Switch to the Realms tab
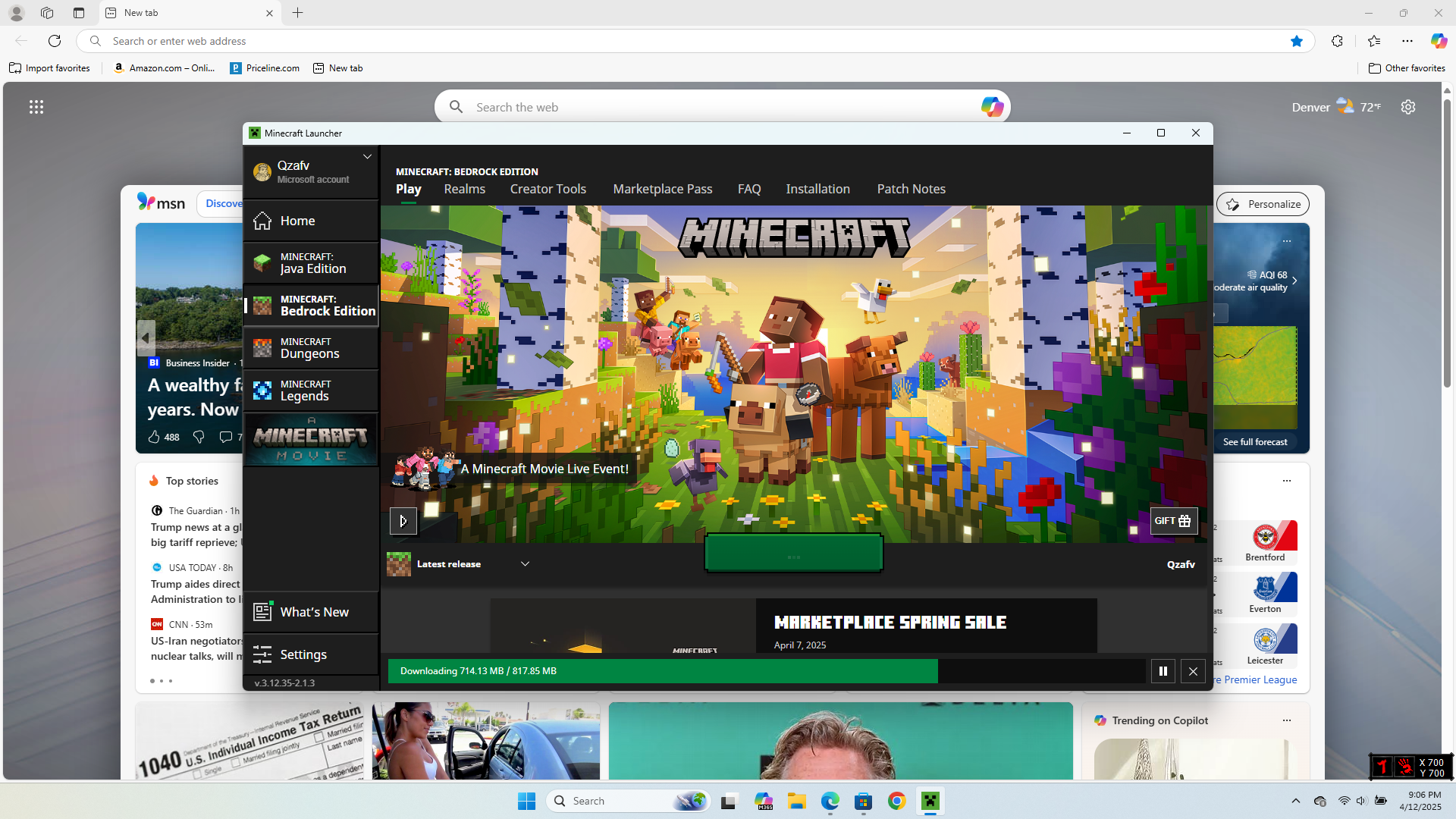The width and height of the screenshot is (1456, 819). [x=464, y=190]
